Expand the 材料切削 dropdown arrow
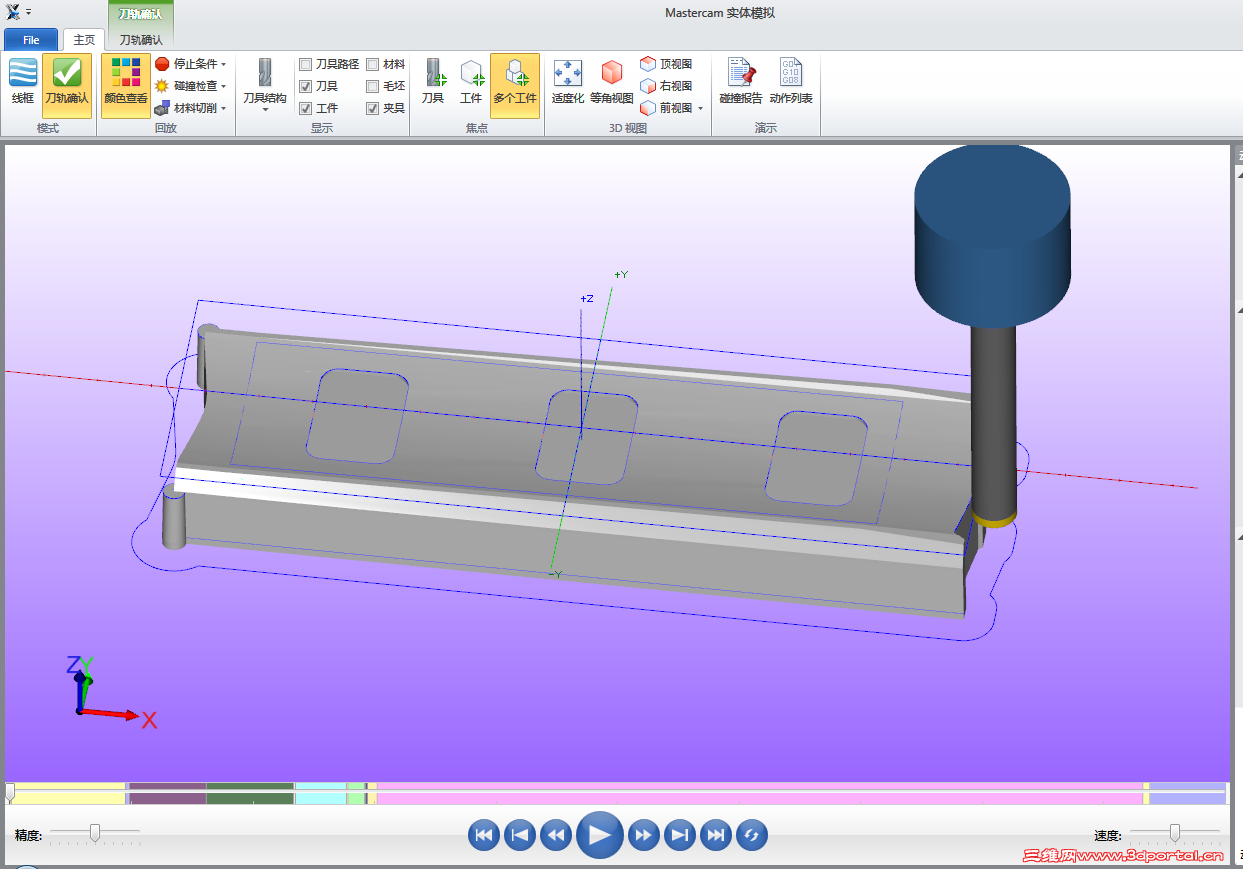The height and width of the screenshot is (869, 1243). 223,108
